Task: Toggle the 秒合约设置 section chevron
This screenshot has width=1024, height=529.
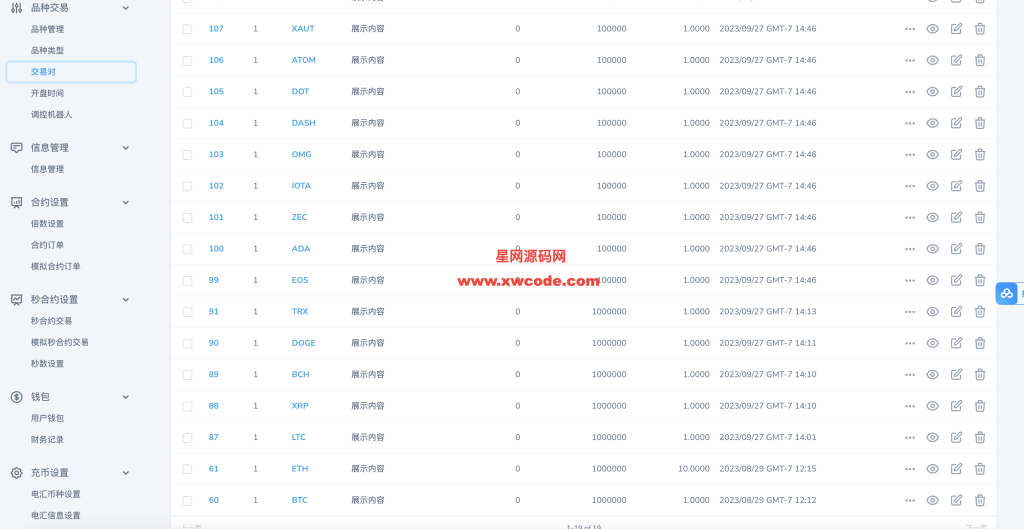Action: pos(125,299)
